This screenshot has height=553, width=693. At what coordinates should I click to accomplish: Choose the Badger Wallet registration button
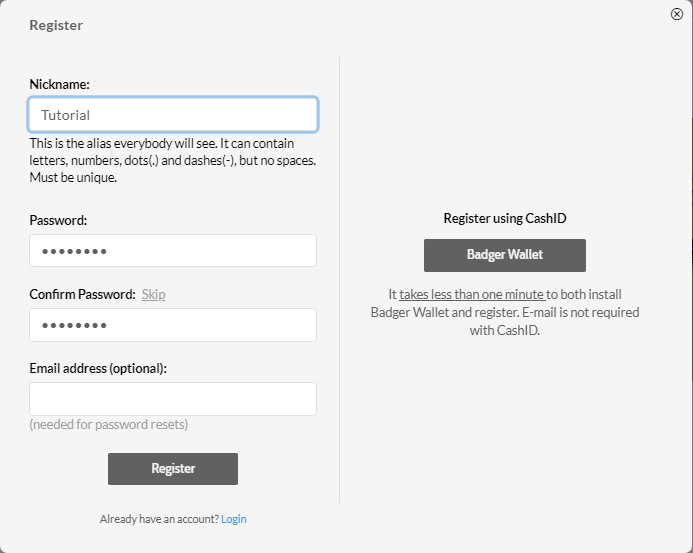[505, 256]
